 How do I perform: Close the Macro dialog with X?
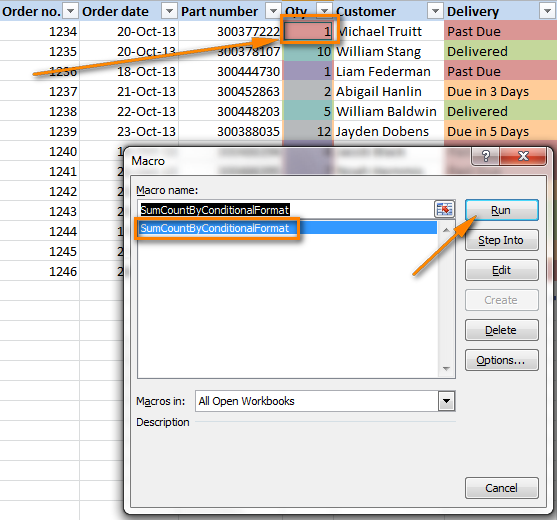[x=523, y=156]
